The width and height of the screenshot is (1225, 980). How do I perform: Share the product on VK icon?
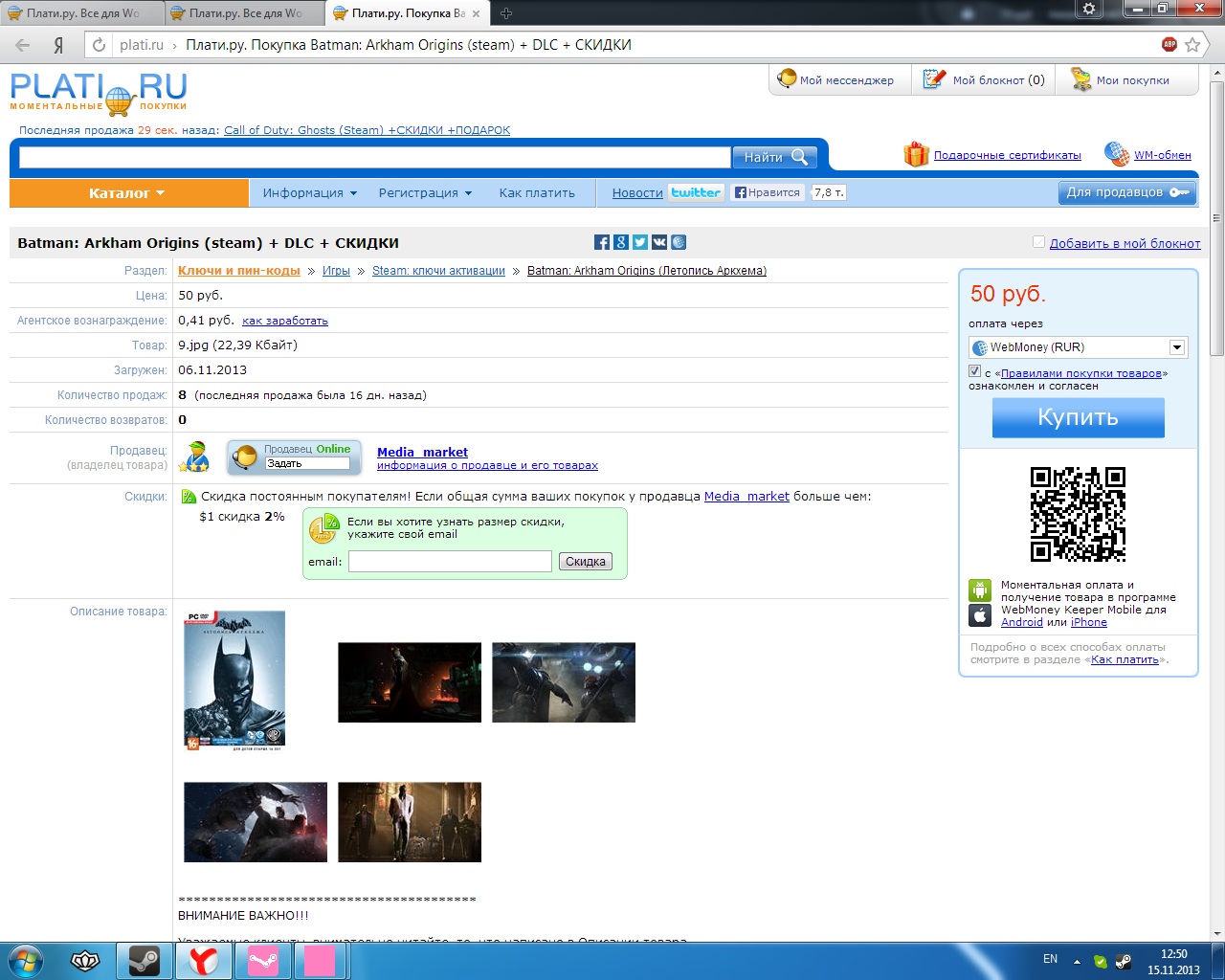(659, 243)
